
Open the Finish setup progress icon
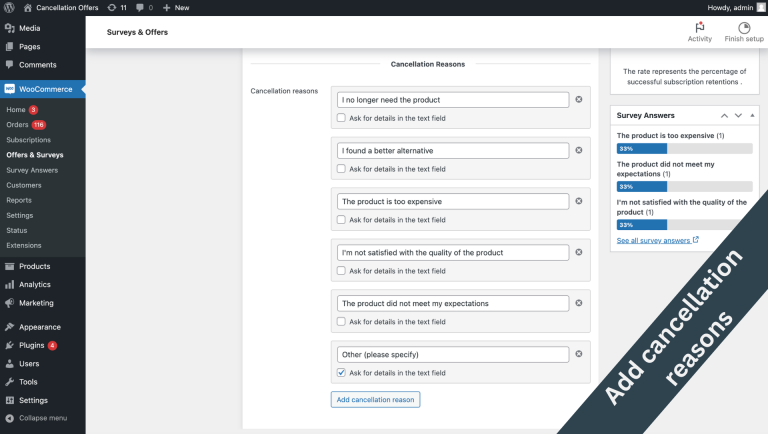pyautogui.click(x=744, y=32)
